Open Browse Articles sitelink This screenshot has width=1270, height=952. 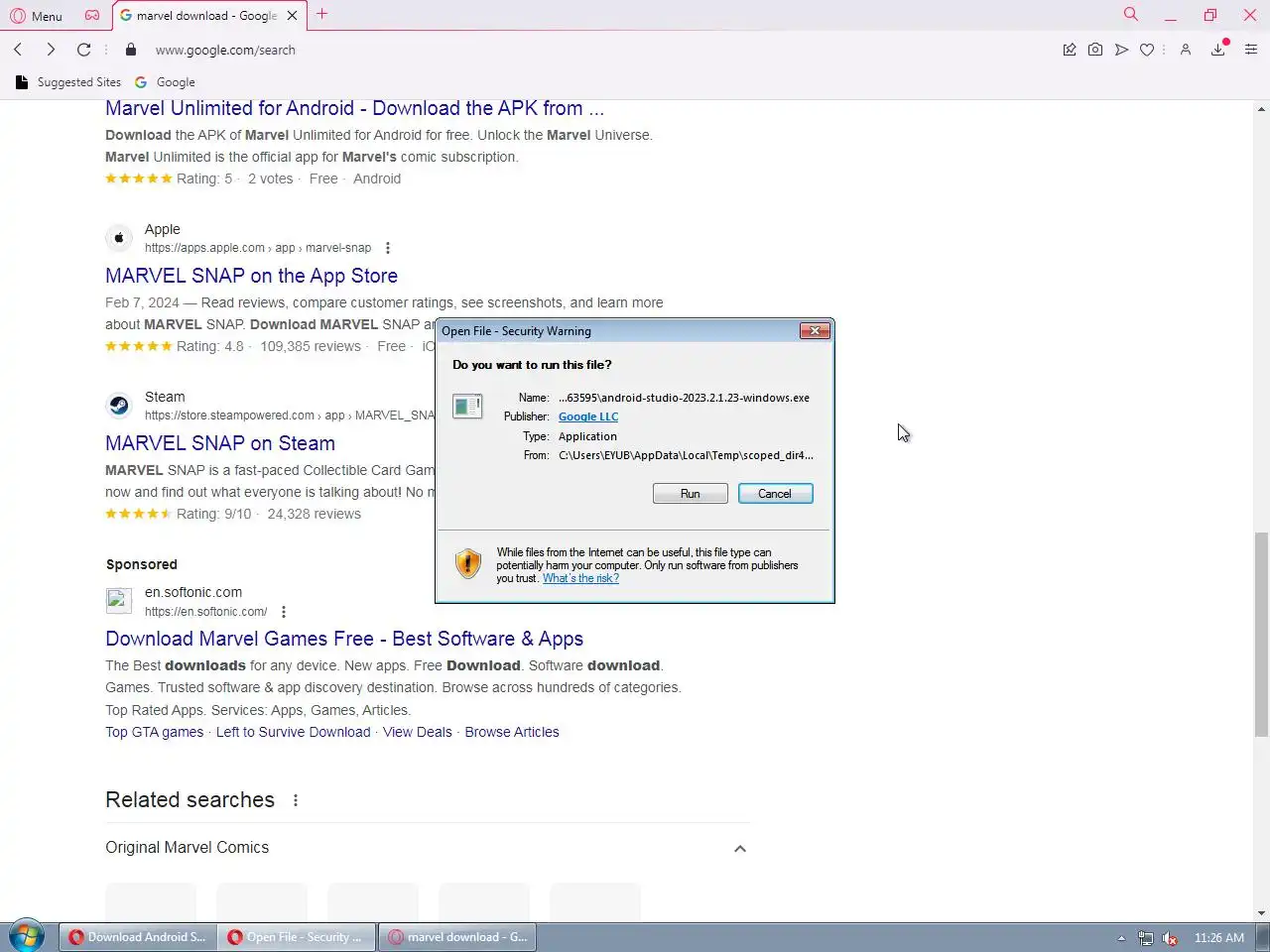512,732
